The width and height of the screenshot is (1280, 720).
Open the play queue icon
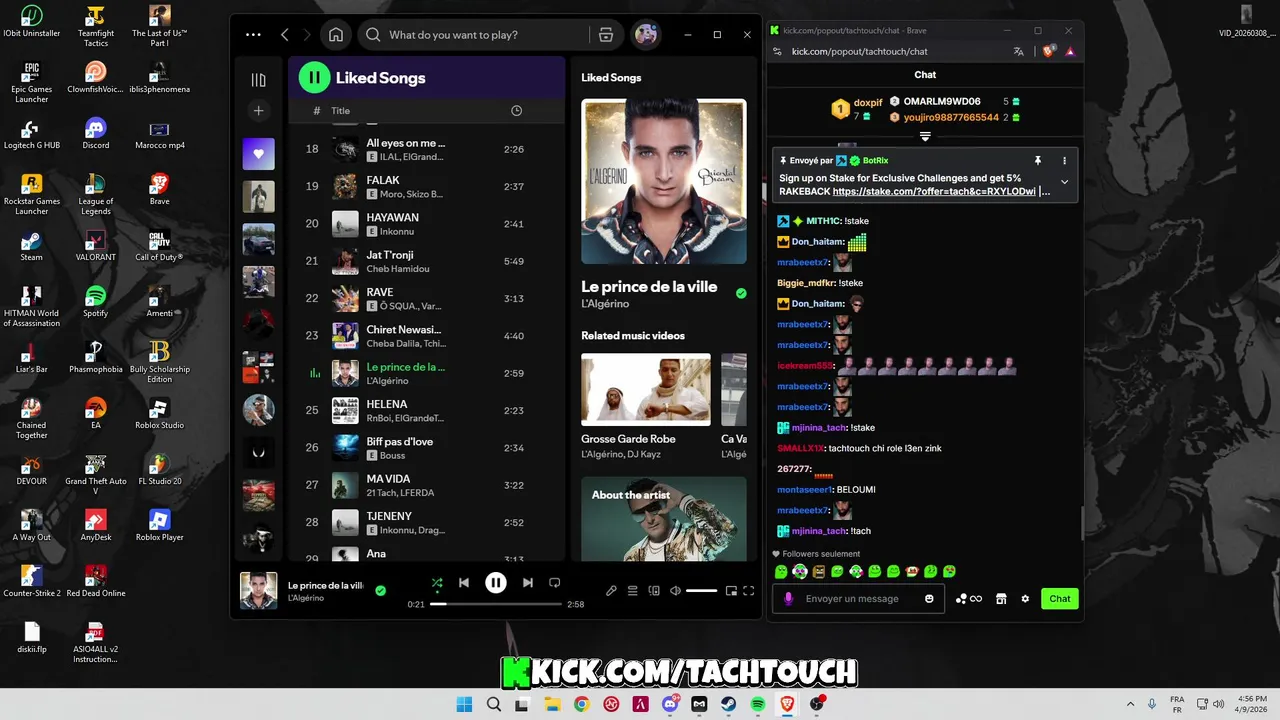pos(632,591)
